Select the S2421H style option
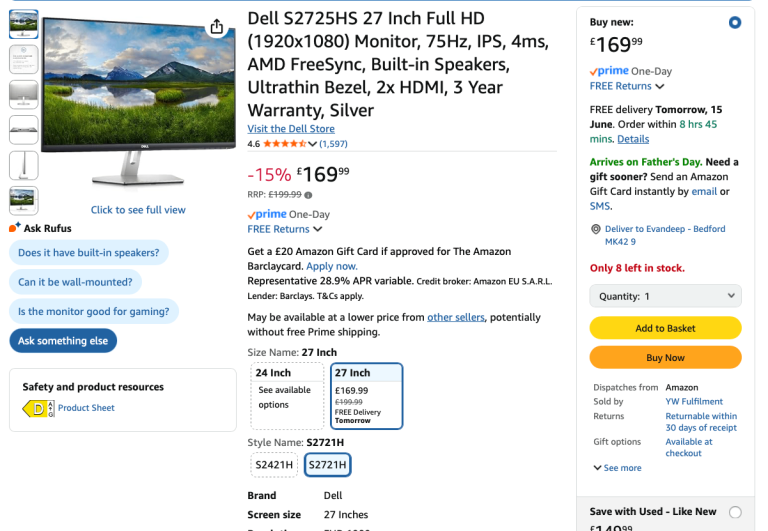This screenshot has height=531, width=768. (274, 464)
